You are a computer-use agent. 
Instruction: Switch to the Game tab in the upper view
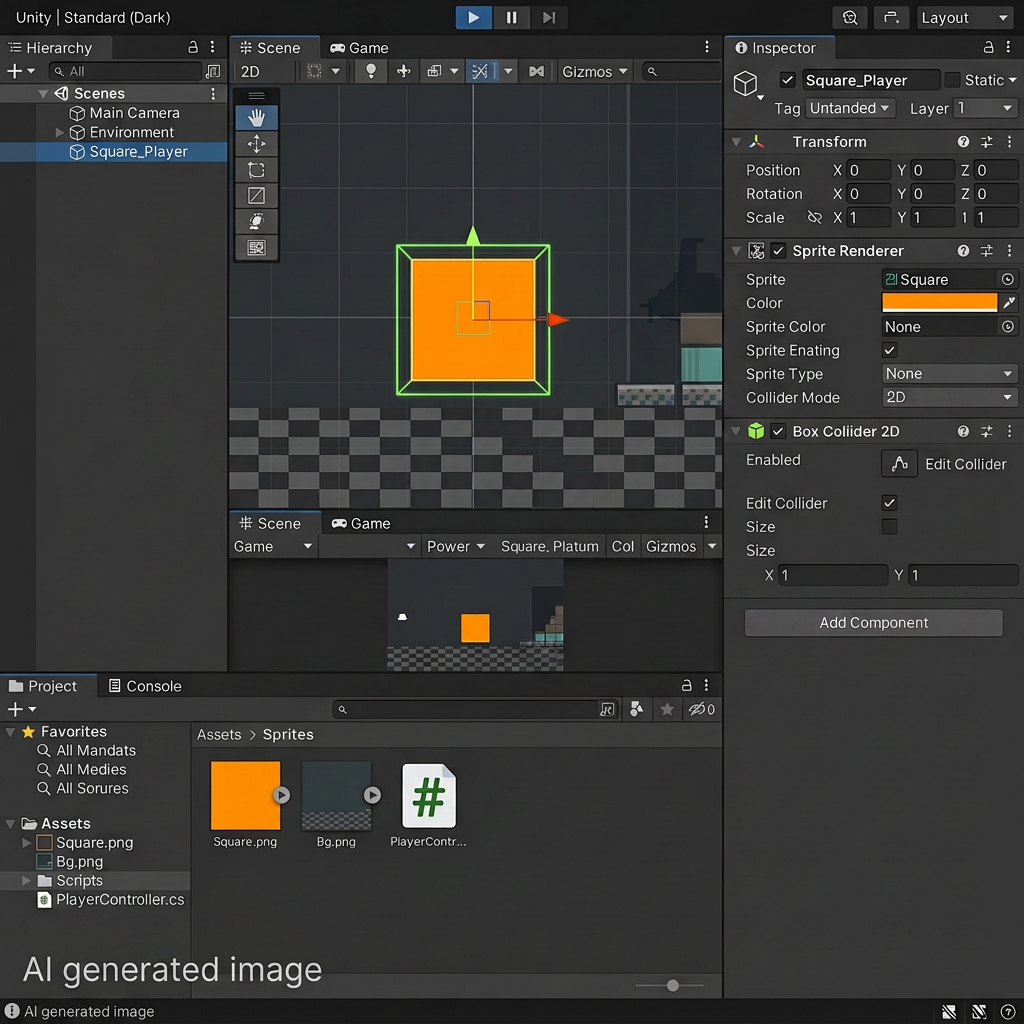point(359,48)
